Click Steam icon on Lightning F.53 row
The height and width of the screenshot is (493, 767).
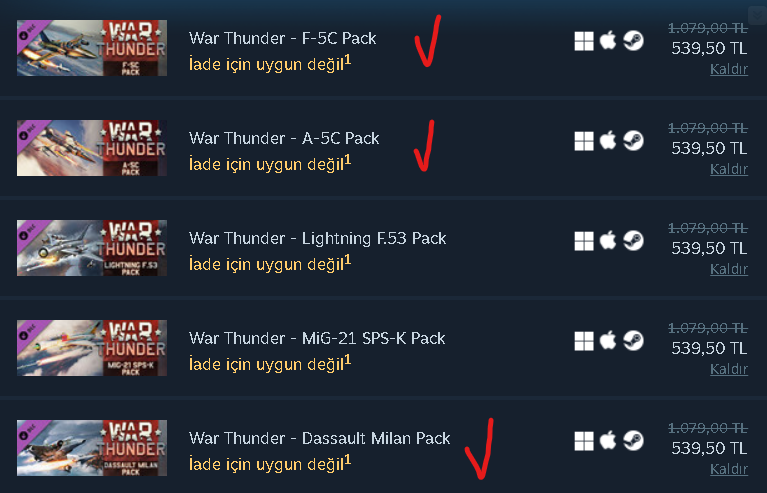(x=633, y=241)
